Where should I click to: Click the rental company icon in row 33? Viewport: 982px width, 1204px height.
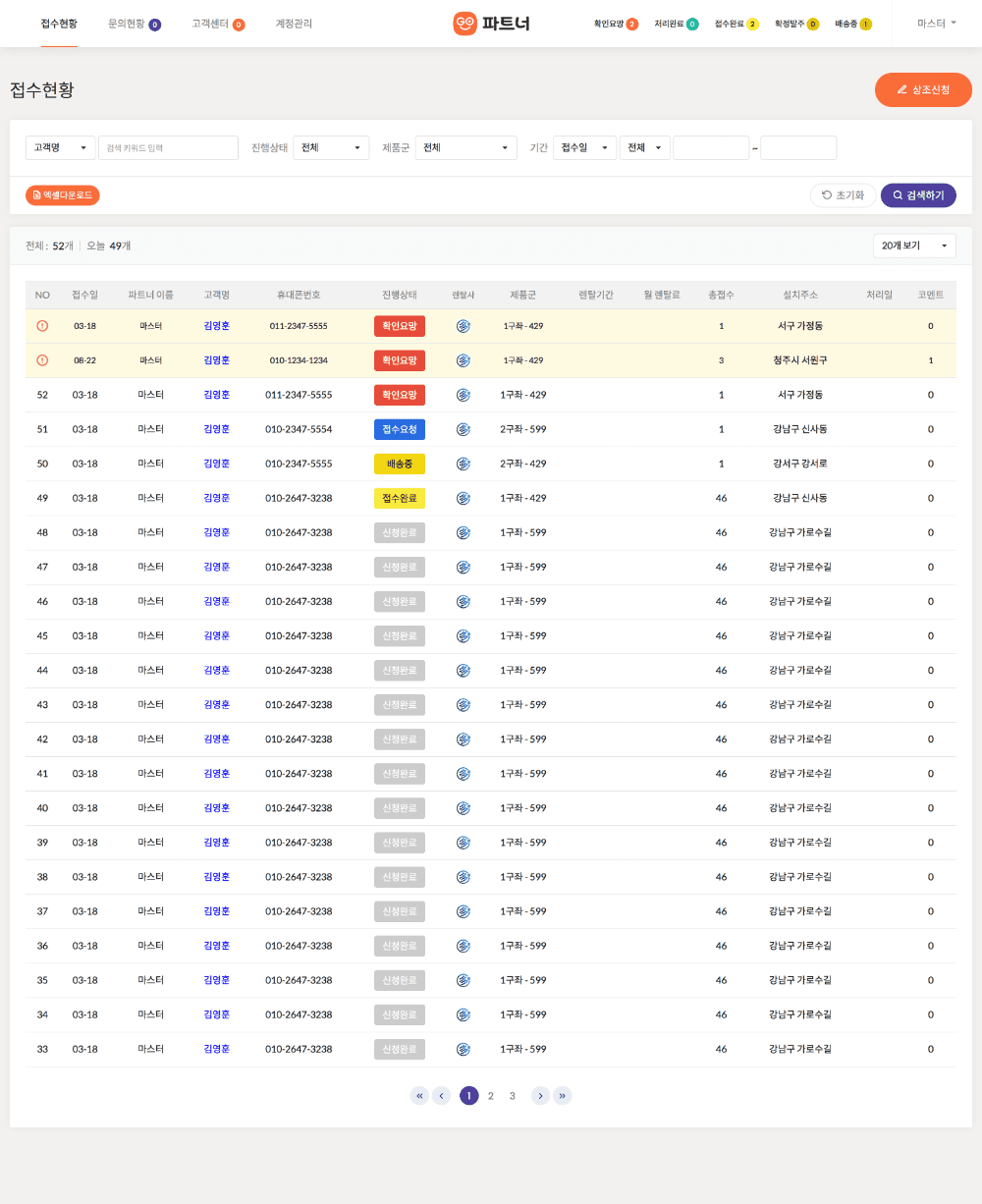tap(464, 1049)
